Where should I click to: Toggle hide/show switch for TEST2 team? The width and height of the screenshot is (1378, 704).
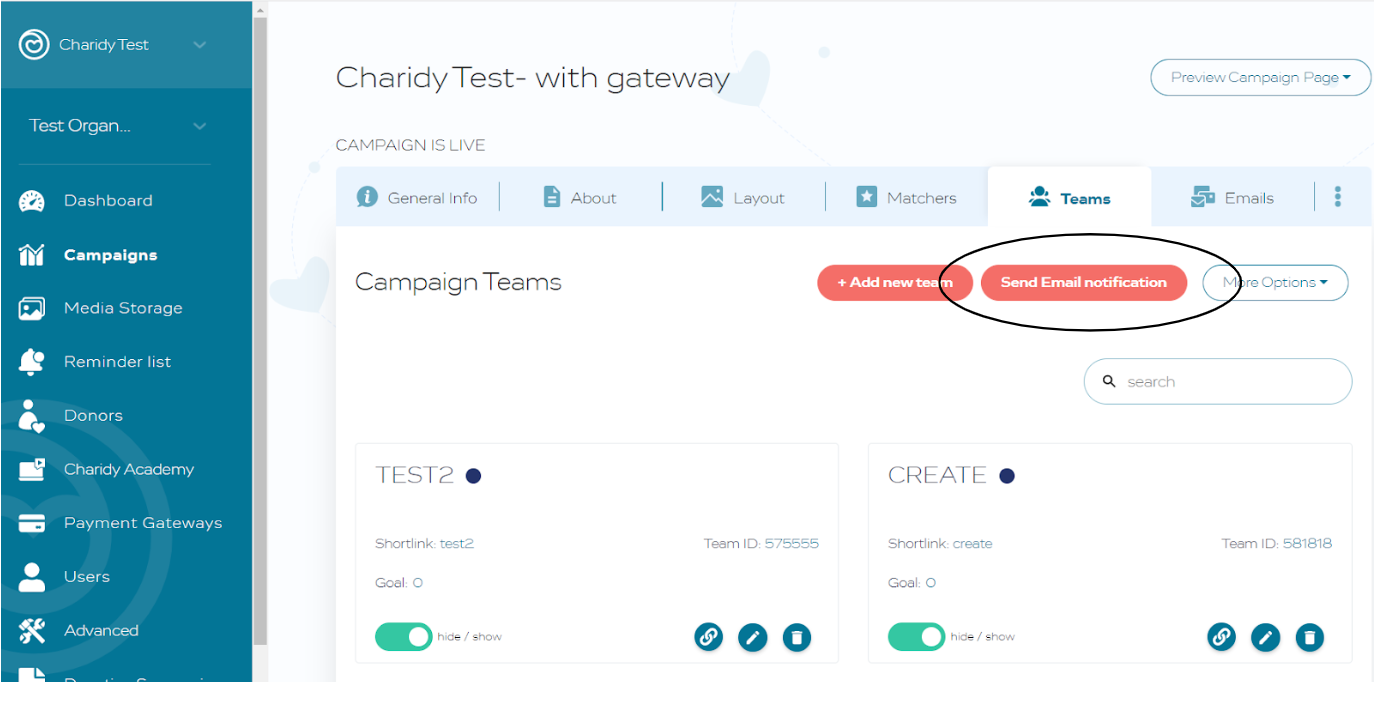403,637
